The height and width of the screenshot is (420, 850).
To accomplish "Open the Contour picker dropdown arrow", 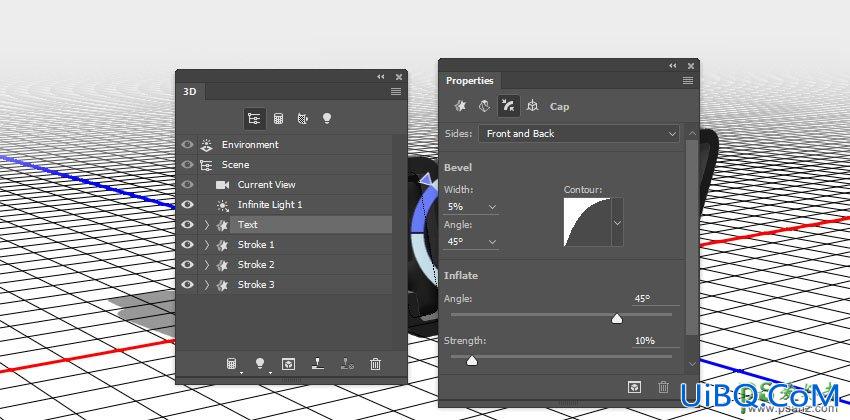I will (x=617, y=222).
